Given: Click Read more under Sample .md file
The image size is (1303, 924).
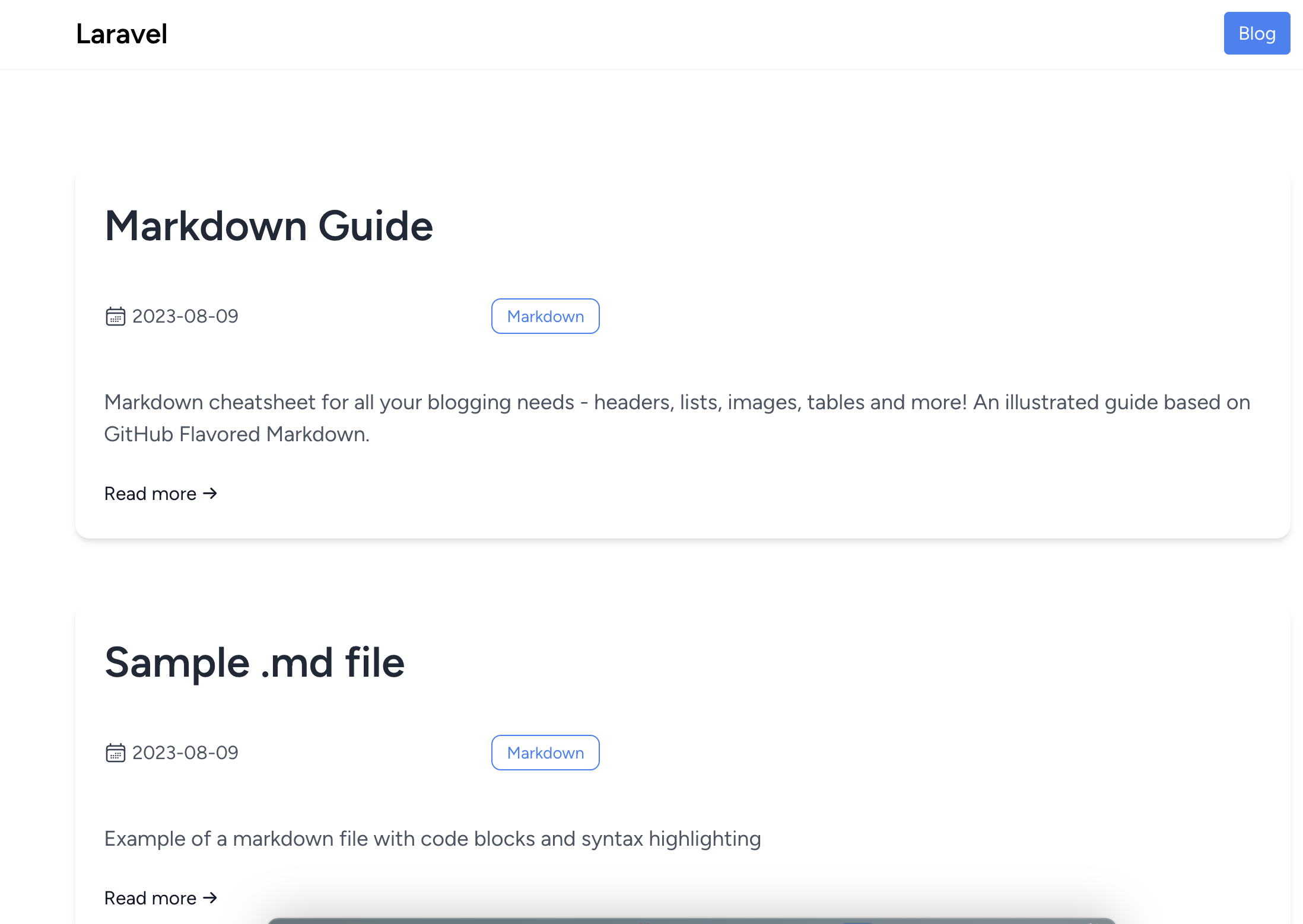Looking at the screenshot, I should tap(150, 898).
